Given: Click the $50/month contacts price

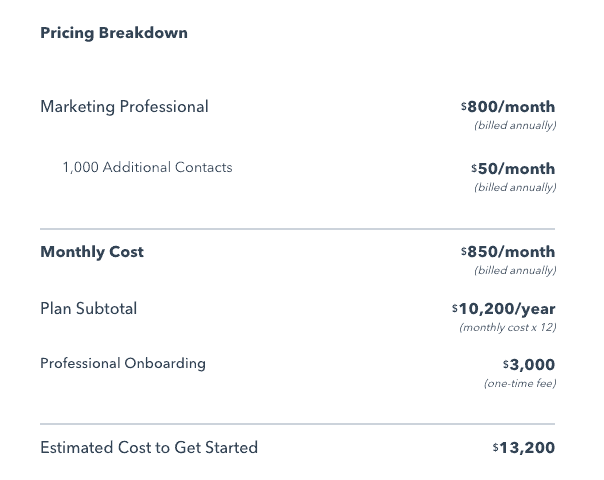Looking at the screenshot, I should tap(514, 169).
